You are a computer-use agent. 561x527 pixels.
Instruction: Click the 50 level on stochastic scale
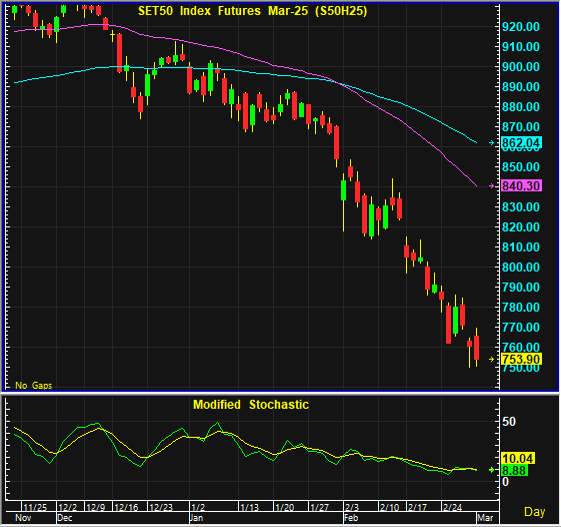[509, 422]
